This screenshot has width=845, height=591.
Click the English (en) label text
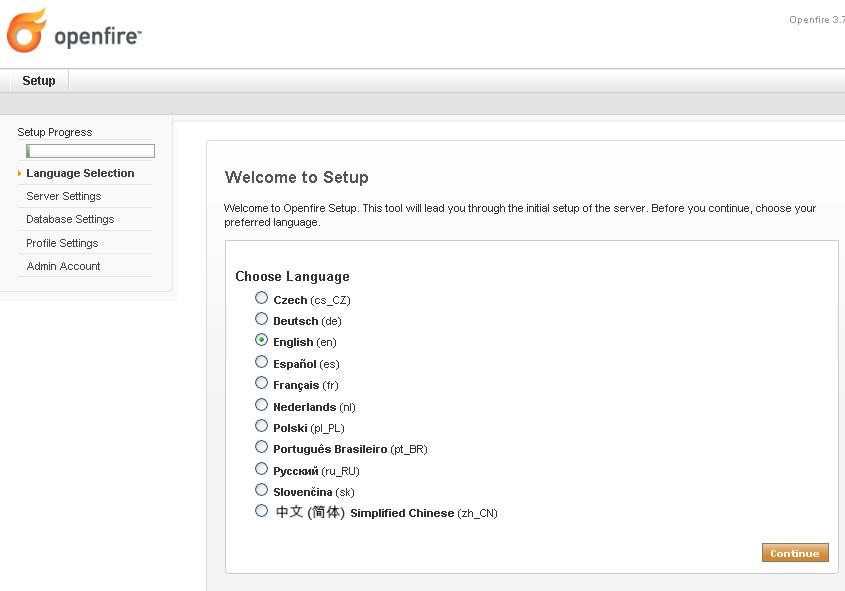click(304, 342)
